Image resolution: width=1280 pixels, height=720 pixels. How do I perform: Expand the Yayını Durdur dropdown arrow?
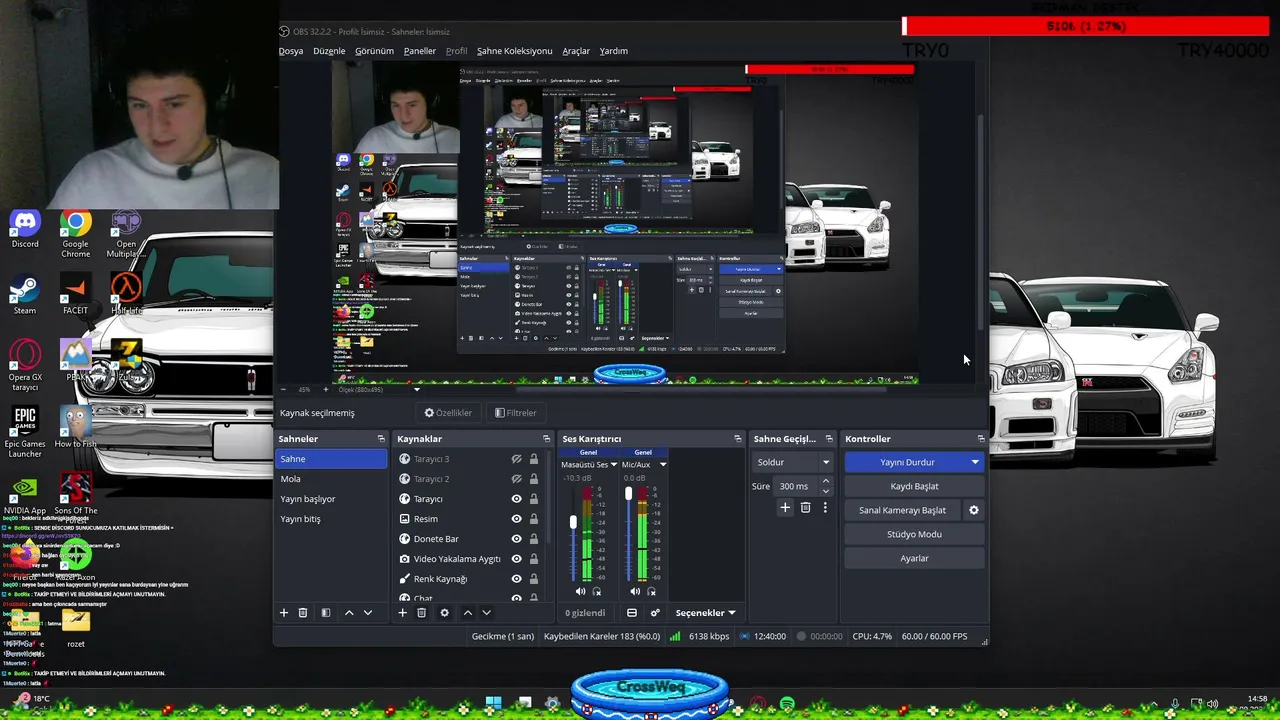(975, 462)
